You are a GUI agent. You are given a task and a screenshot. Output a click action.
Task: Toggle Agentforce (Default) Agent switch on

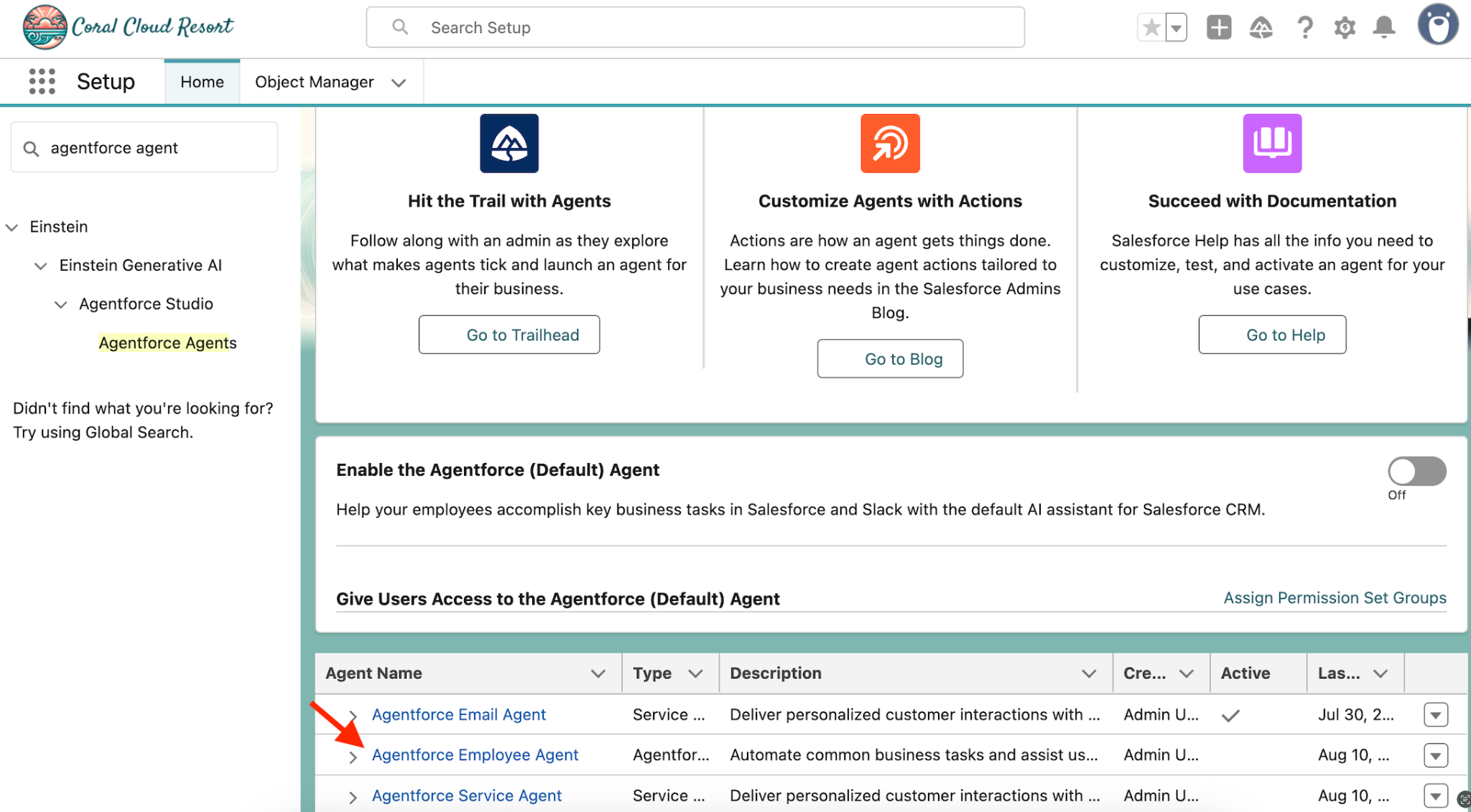click(1416, 472)
